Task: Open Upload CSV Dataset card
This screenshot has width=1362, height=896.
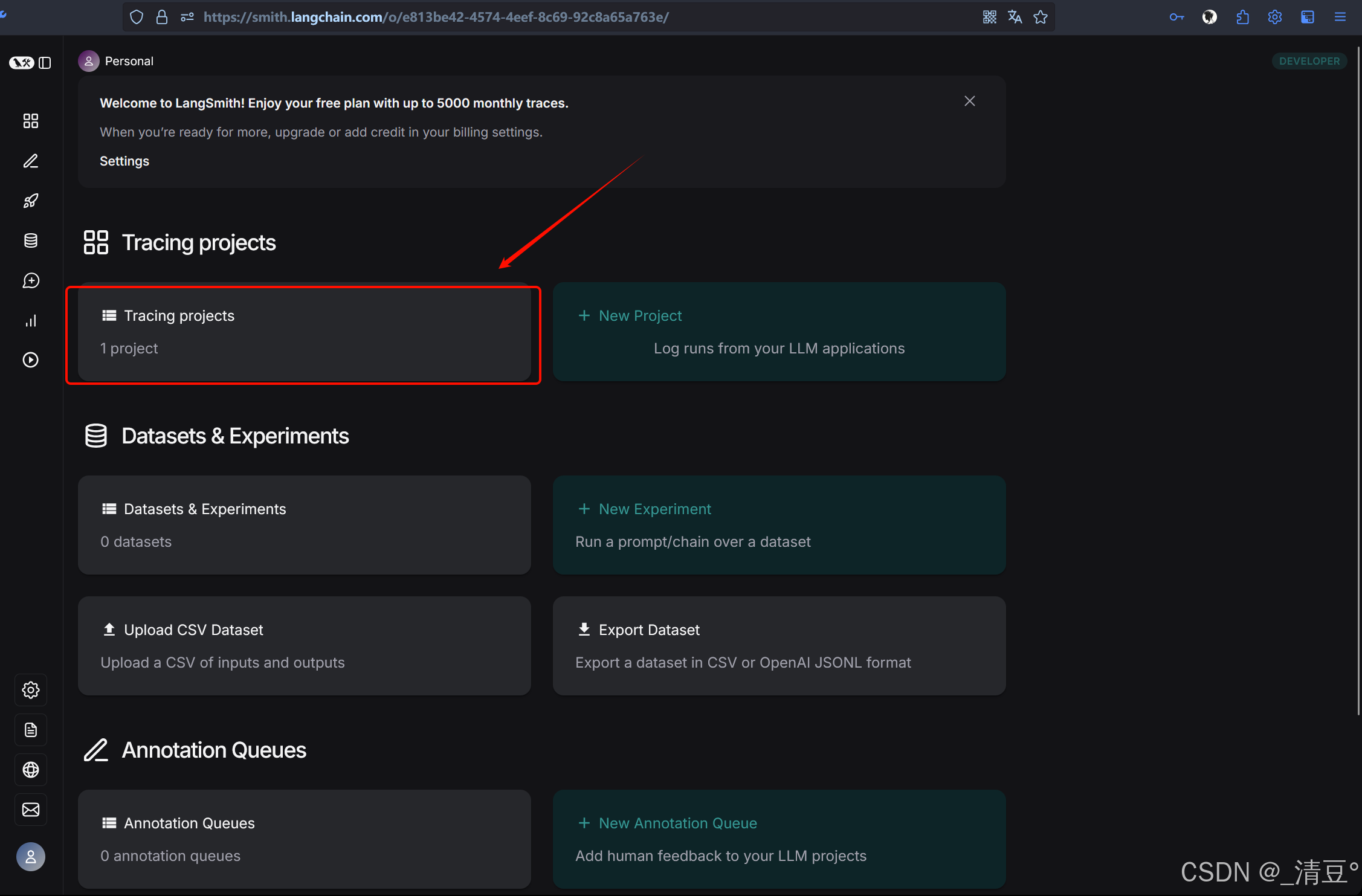Action: (x=305, y=646)
